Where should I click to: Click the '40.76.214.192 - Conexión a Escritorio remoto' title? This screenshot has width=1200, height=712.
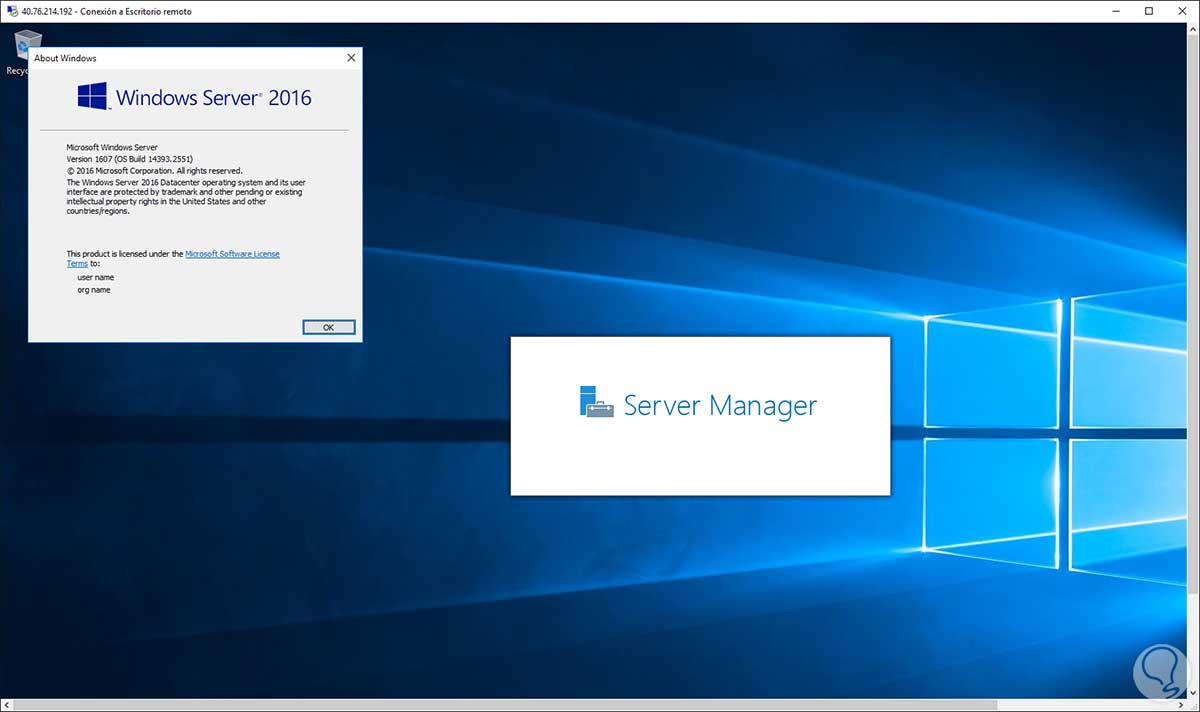[x=106, y=11]
